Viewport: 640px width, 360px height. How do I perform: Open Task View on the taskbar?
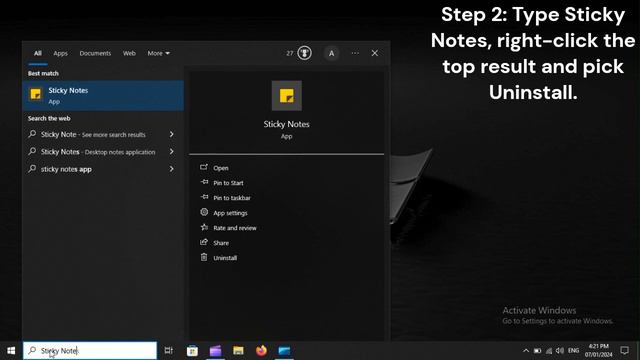(x=168, y=350)
